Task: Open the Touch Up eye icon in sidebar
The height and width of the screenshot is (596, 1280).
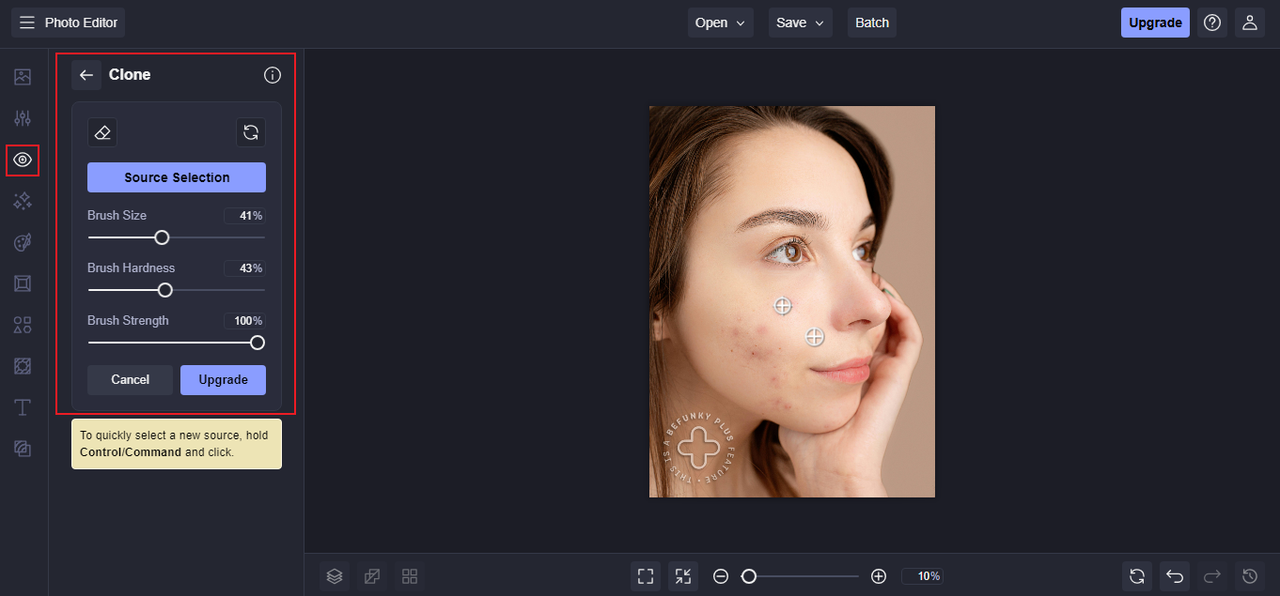Action: coord(22,160)
